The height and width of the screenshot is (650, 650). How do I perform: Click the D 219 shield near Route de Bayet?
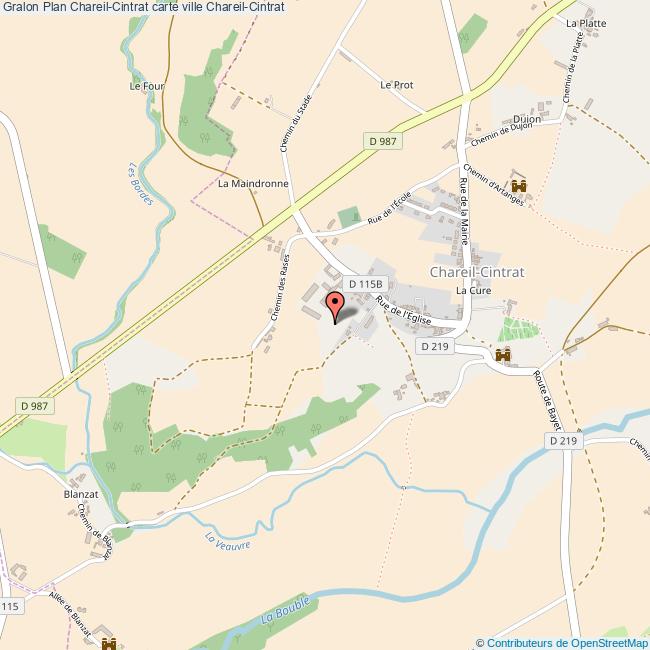tap(563, 441)
